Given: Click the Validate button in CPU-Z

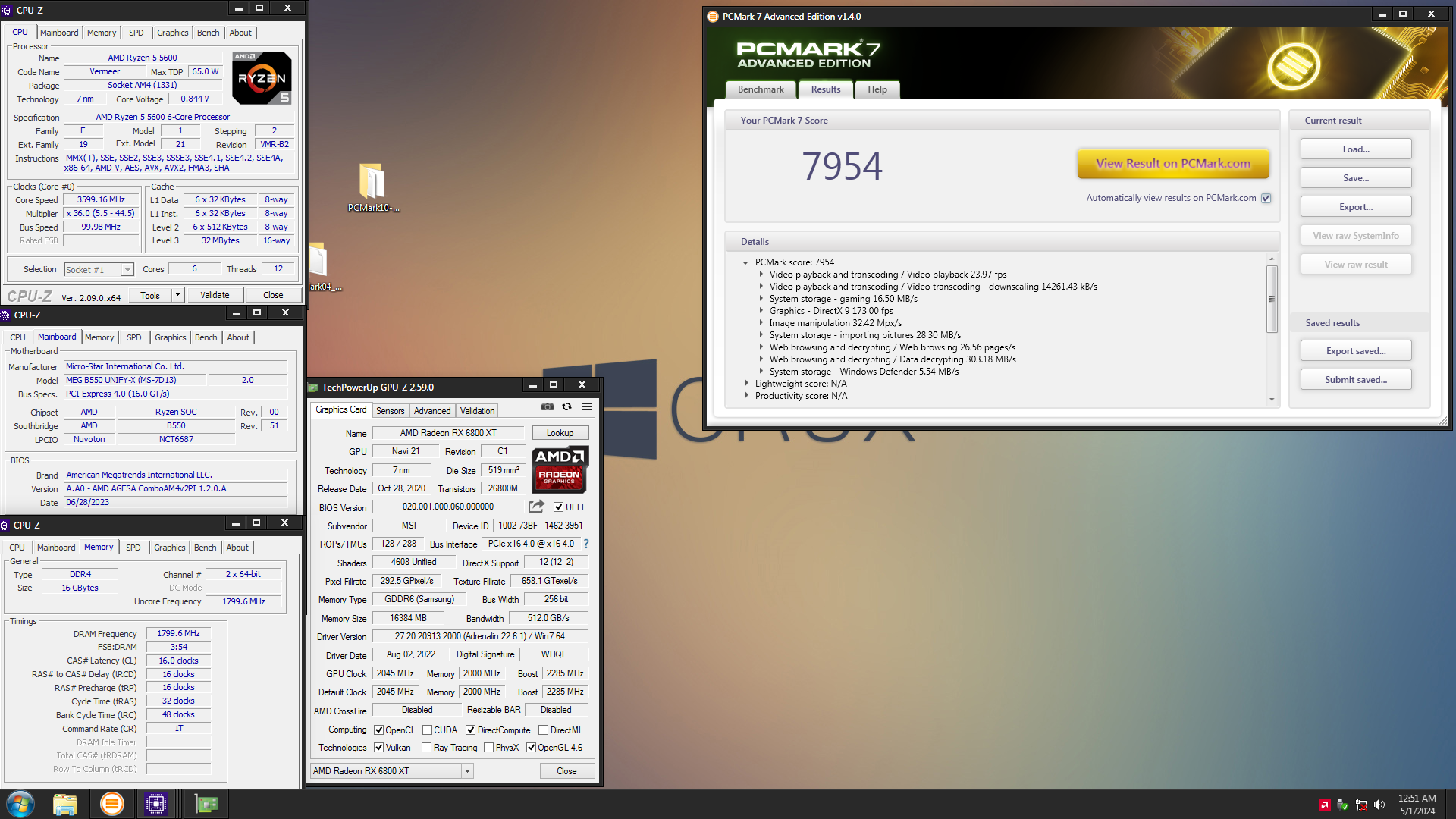Looking at the screenshot, I should click(x=215, y=294).
